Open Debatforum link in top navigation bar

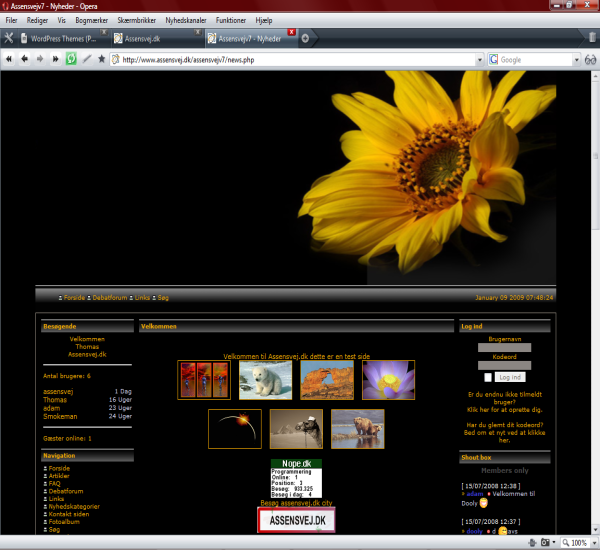click(109, 297)
